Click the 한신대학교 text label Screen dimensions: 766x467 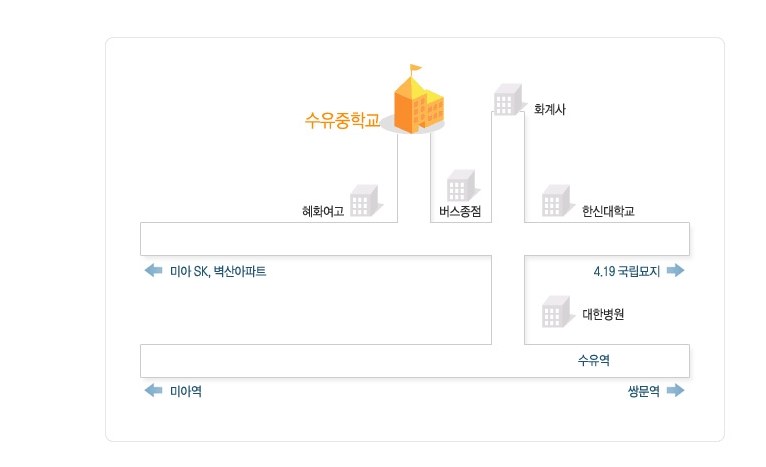[x=609, y=212]
